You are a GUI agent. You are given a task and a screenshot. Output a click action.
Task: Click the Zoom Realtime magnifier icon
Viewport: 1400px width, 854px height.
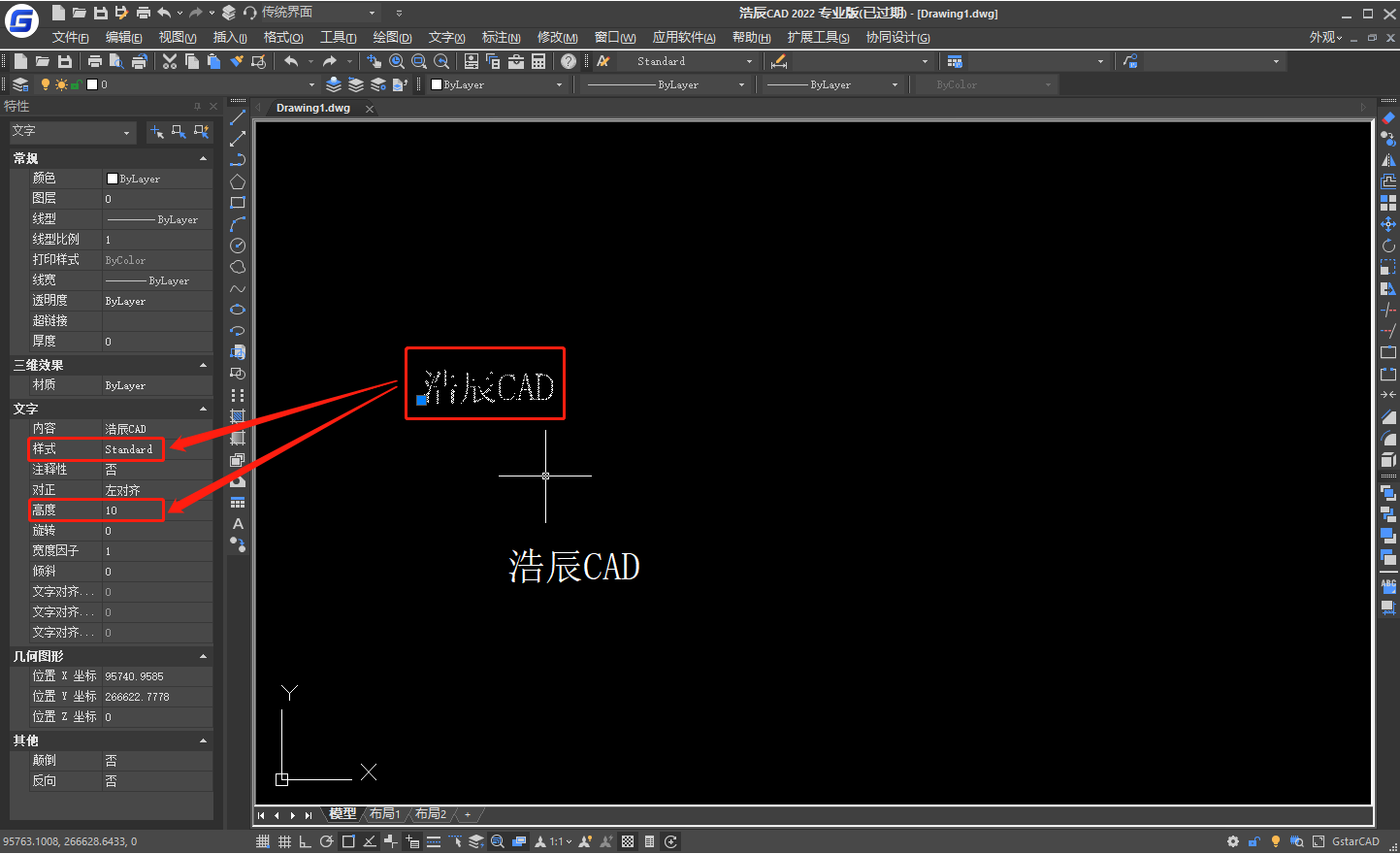(397, 61)
